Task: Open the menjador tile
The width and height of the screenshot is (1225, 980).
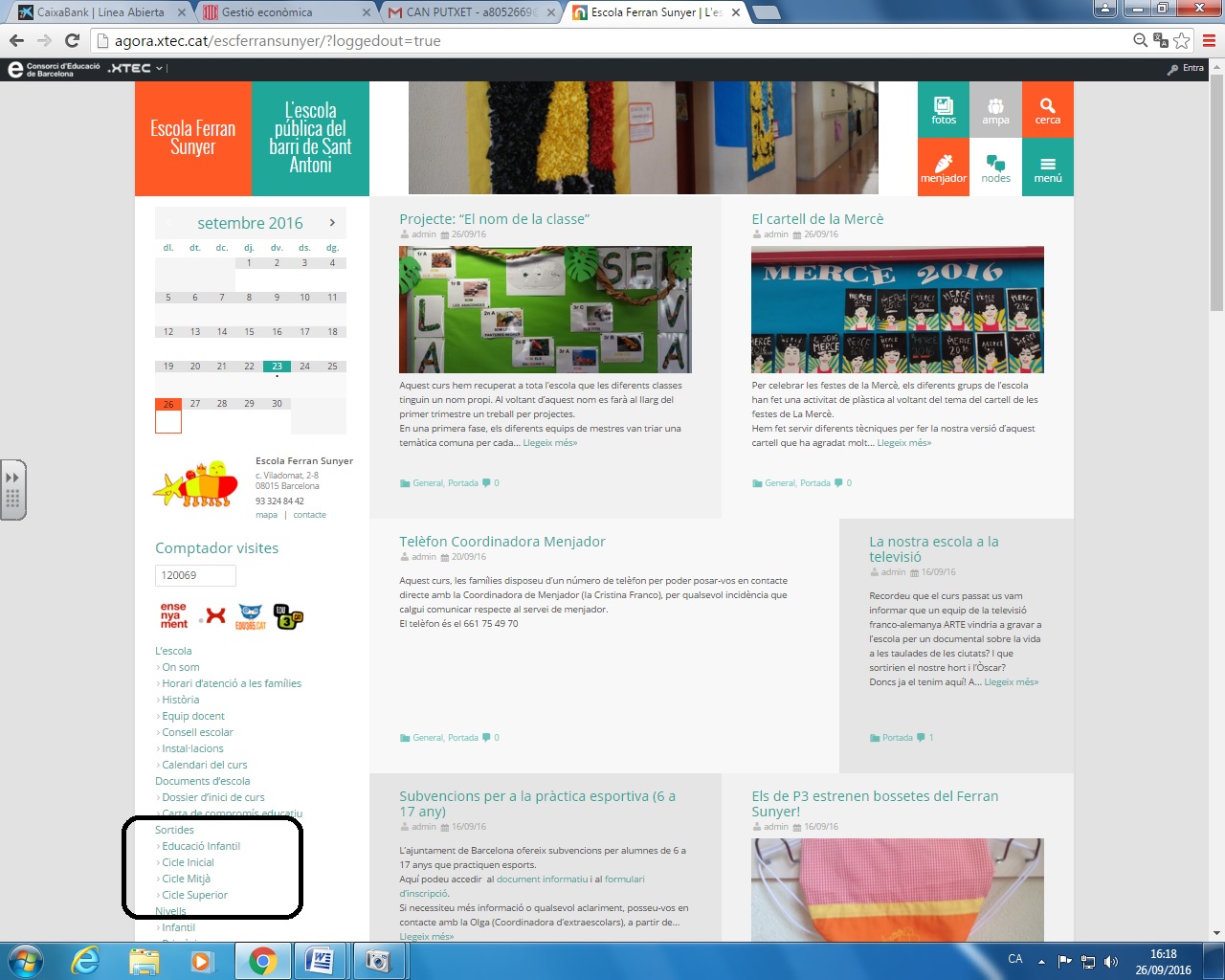Action: pos(944,167)
